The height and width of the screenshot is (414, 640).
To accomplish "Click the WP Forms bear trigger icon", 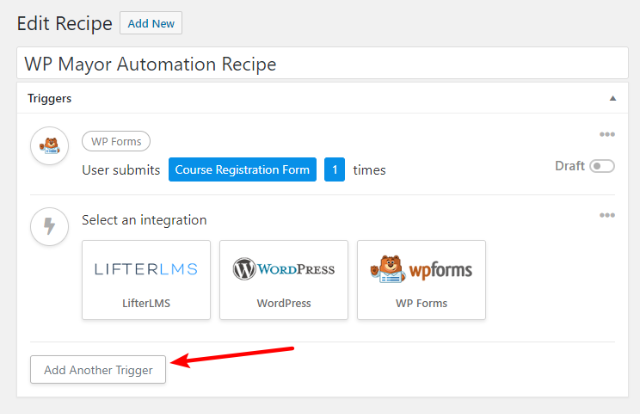I will [49, 146].
